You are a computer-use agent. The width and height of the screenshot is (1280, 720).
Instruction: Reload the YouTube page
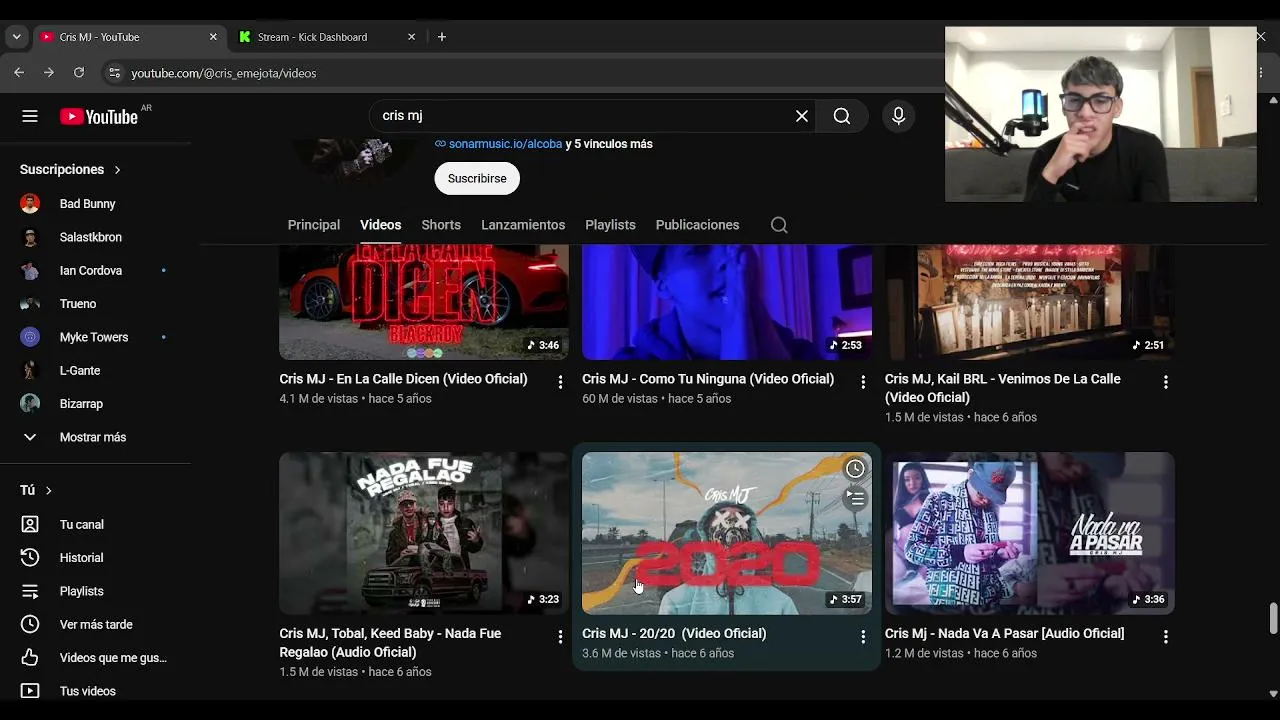[79, 73]
